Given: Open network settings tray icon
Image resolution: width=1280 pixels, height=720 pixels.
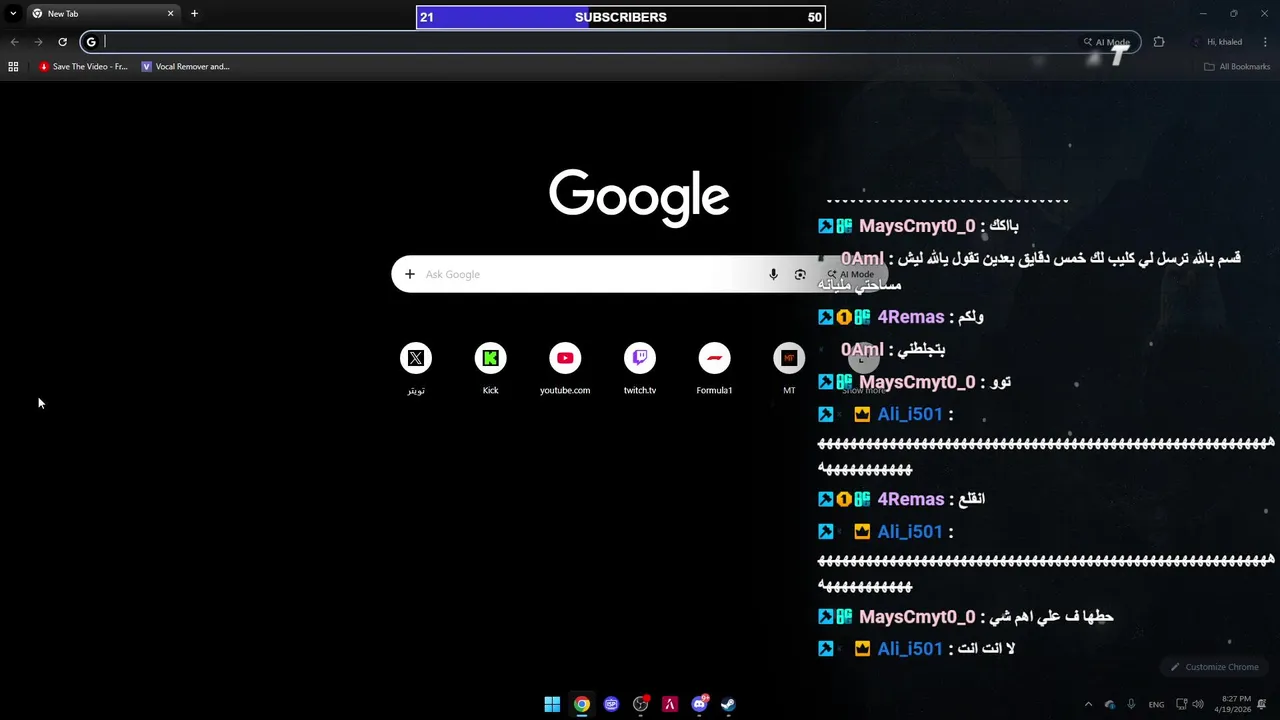Looking at the screenshot, I should pos(1181,704).
